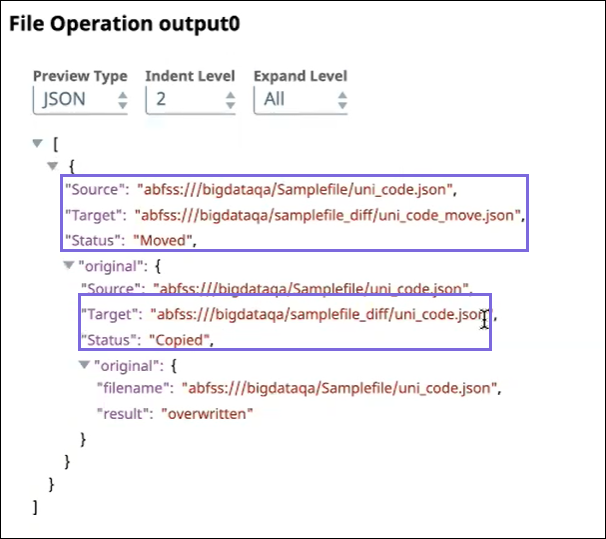Screen dimensions: 606x539
Task: Open the Expand Level dropdown showing All
Action: (x=300, y=99)
